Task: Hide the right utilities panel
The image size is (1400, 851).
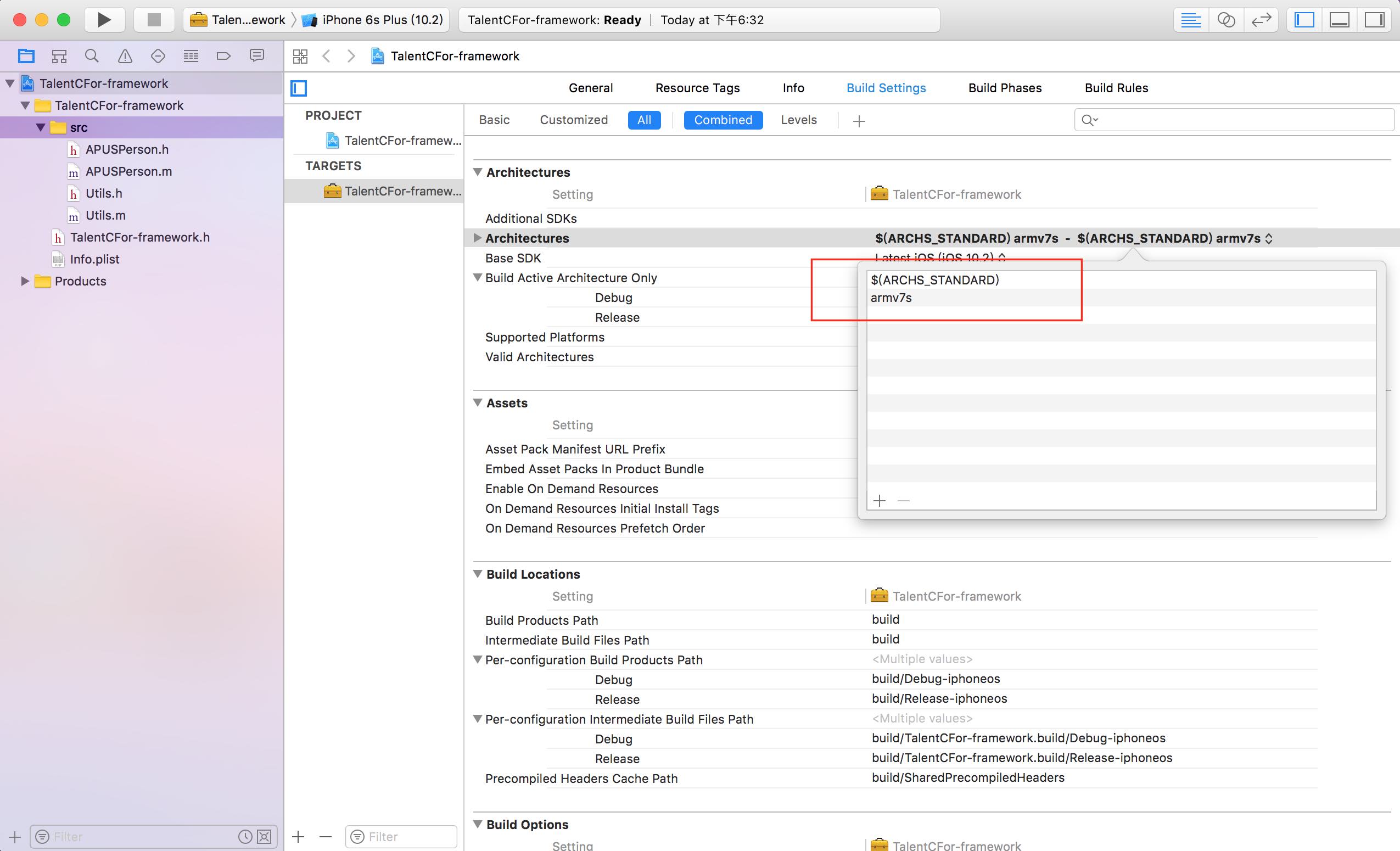Action: click(1374, 20)
